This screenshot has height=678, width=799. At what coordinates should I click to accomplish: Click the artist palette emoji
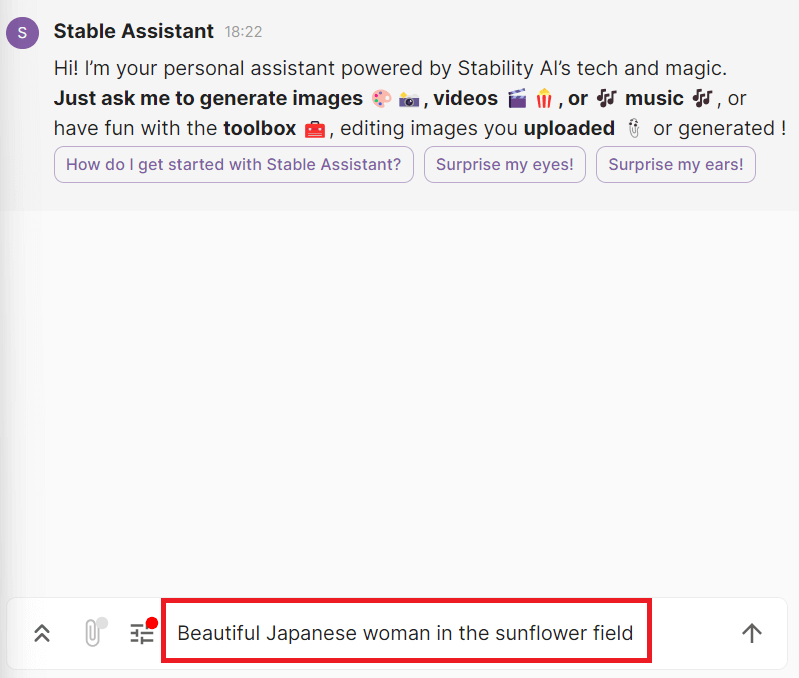(x=381, y=99)
